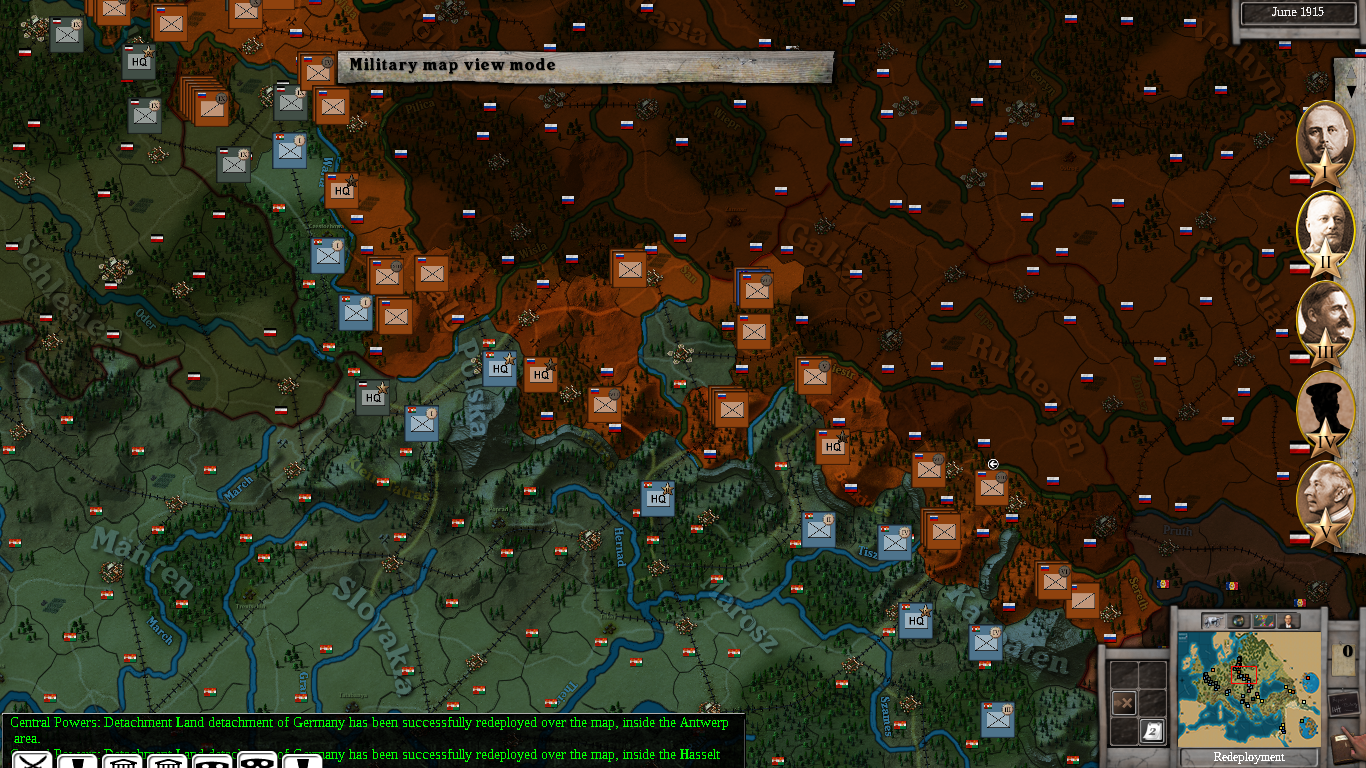Click the June 1915 date display

point(1297,13)
